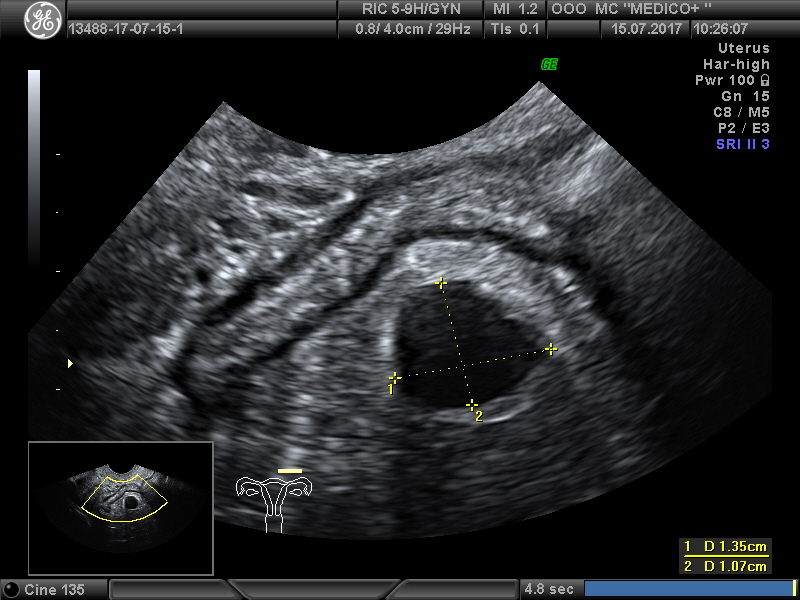Viewport: 800px width, 600px height.
Task: Click measurement 1 D 1.35cm result
Action: (726, 547)
